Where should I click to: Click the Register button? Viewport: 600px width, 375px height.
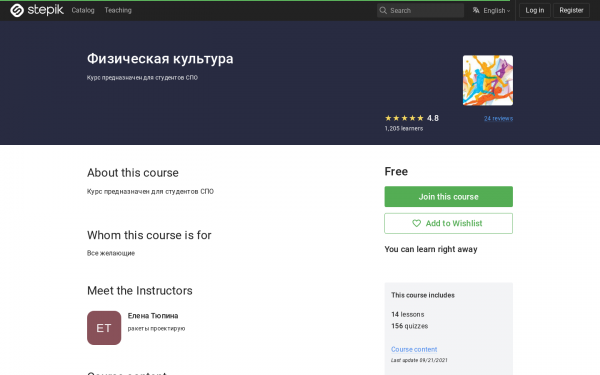pyautogui.click(x=571, y=10)
